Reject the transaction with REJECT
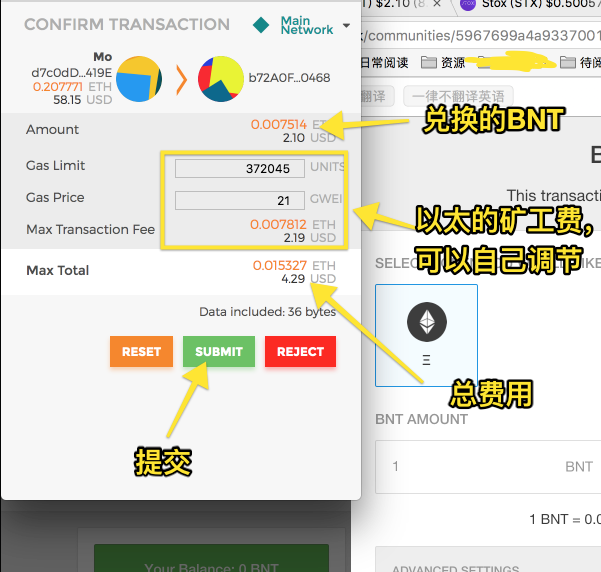Viewport: 601px width, 572px height. [300, 352]
